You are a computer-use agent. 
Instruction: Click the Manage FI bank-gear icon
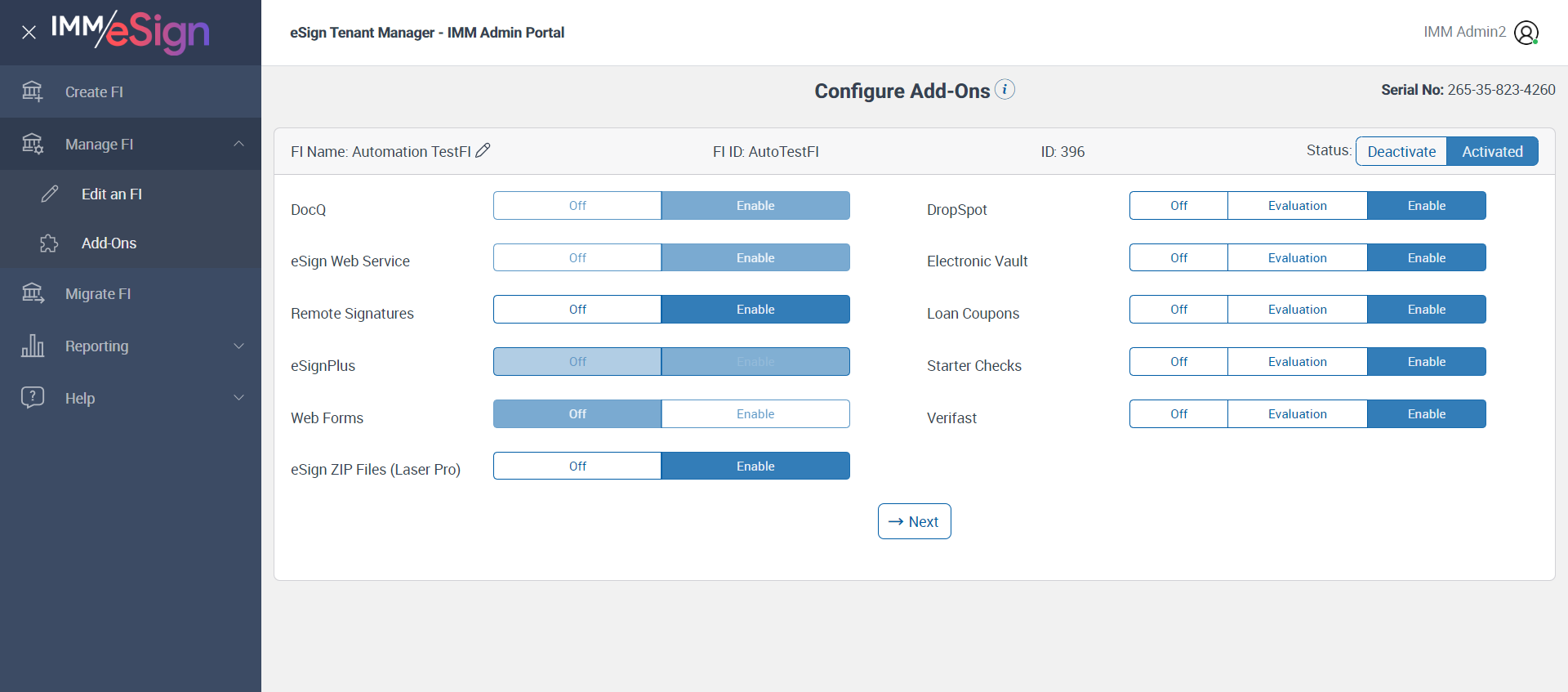coord(33,144)
